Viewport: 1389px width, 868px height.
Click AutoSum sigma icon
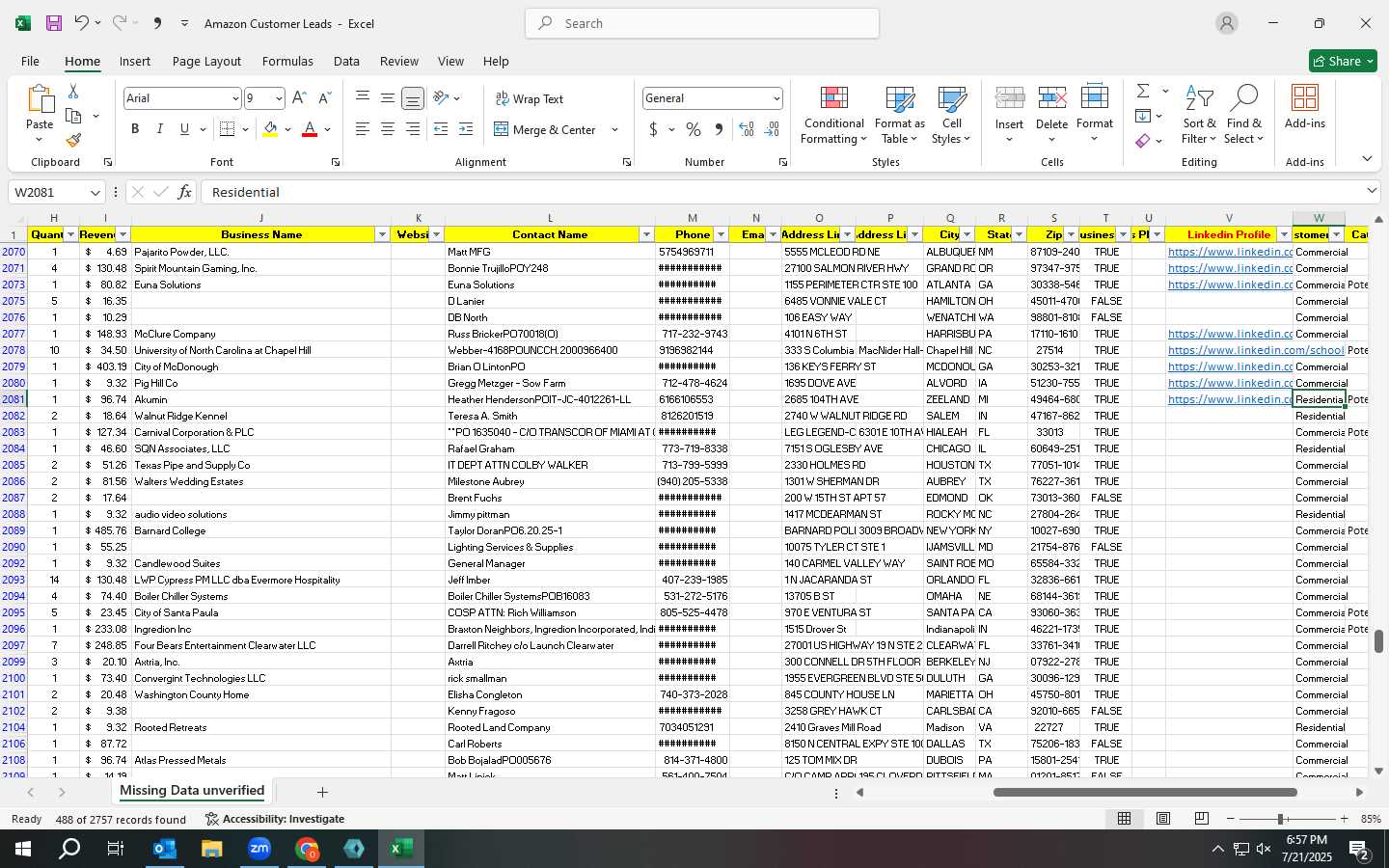pyautogui.click(x=1143, y=91)
